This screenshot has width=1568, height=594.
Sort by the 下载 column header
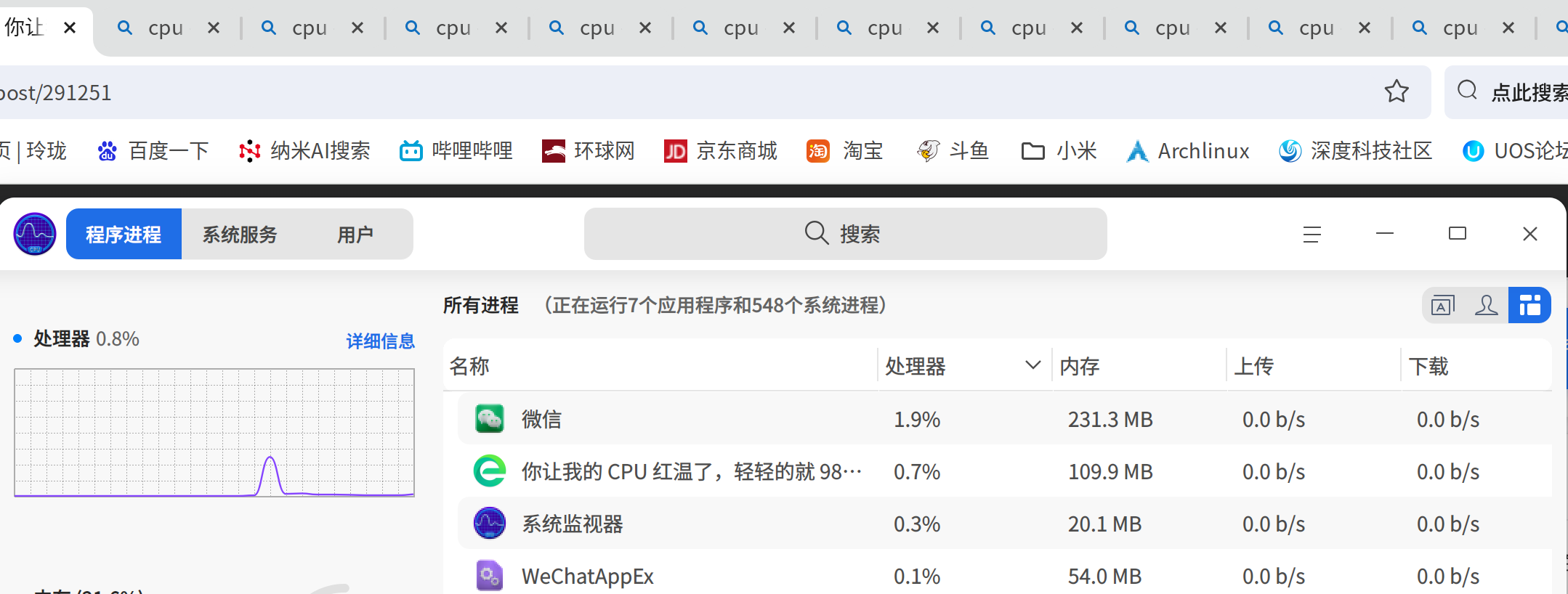click(1476, 366)
